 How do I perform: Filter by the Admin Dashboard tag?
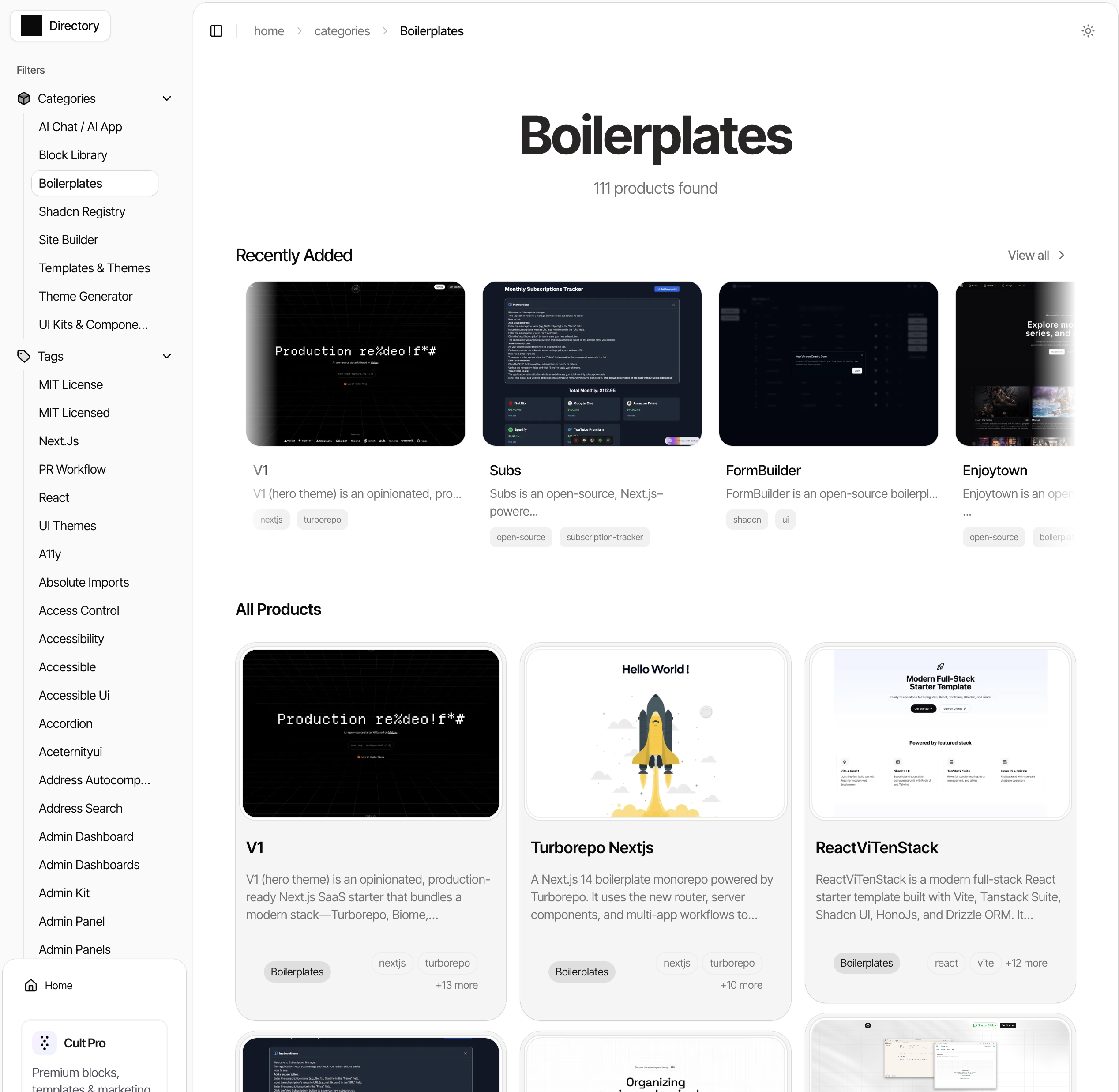point(86,836)
